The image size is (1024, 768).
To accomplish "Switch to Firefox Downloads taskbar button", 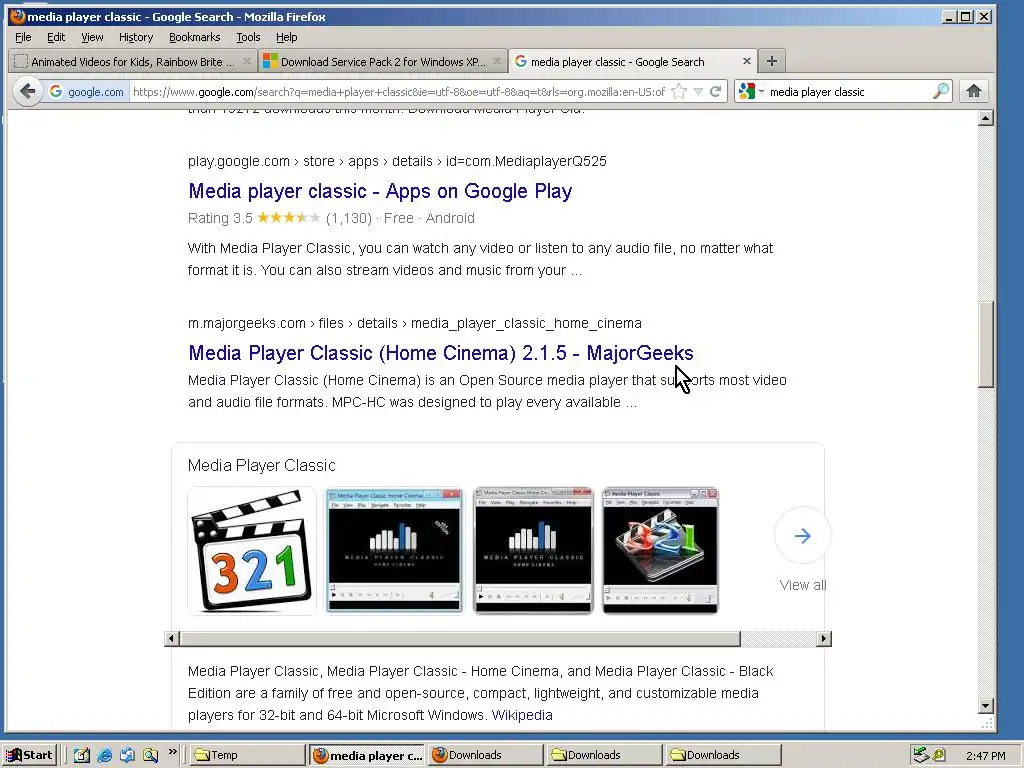I will click(487, 755).
